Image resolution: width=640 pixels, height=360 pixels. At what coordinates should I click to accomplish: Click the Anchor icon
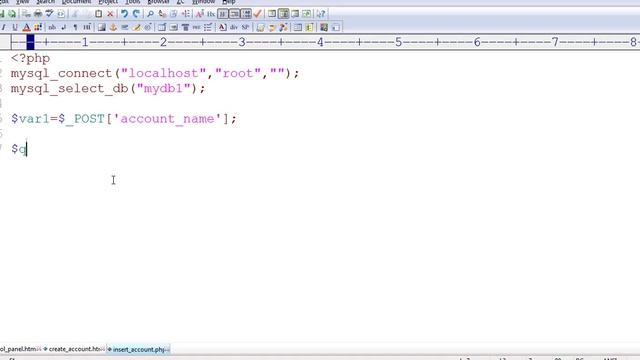[113, 27]
